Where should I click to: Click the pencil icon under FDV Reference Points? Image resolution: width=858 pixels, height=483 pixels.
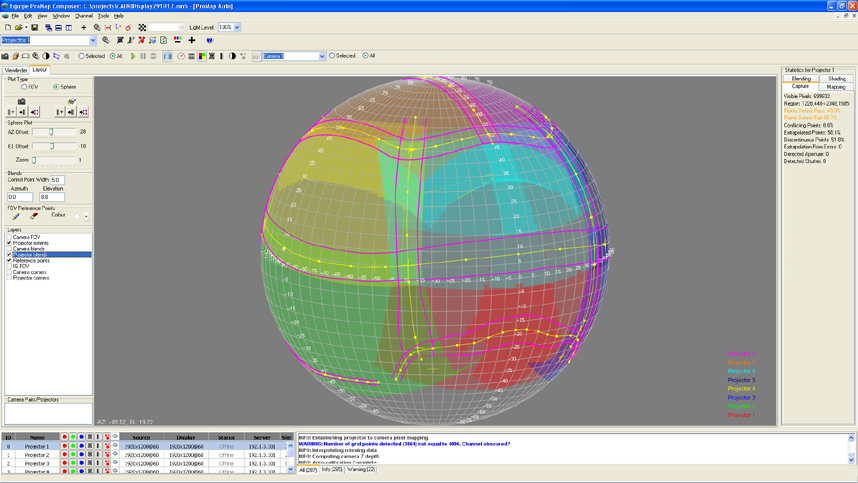(16, 215)
